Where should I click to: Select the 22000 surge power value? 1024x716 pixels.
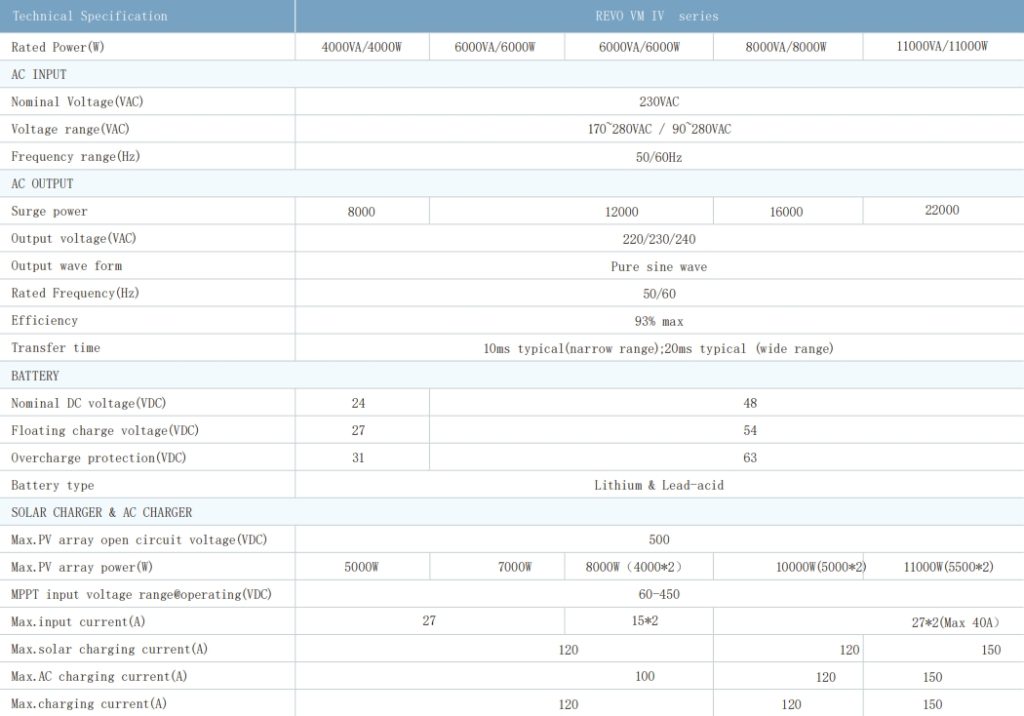pyautogui.click(x=942, y=211)
